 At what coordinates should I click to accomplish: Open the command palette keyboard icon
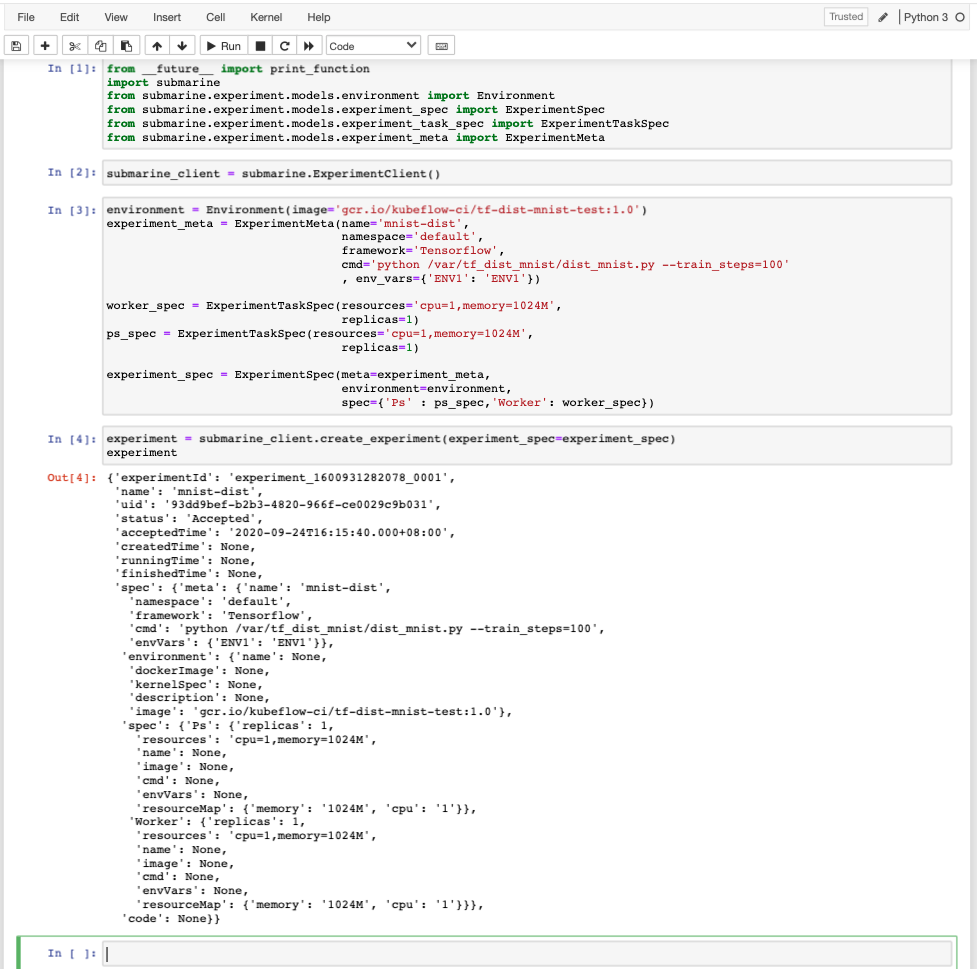441,46
